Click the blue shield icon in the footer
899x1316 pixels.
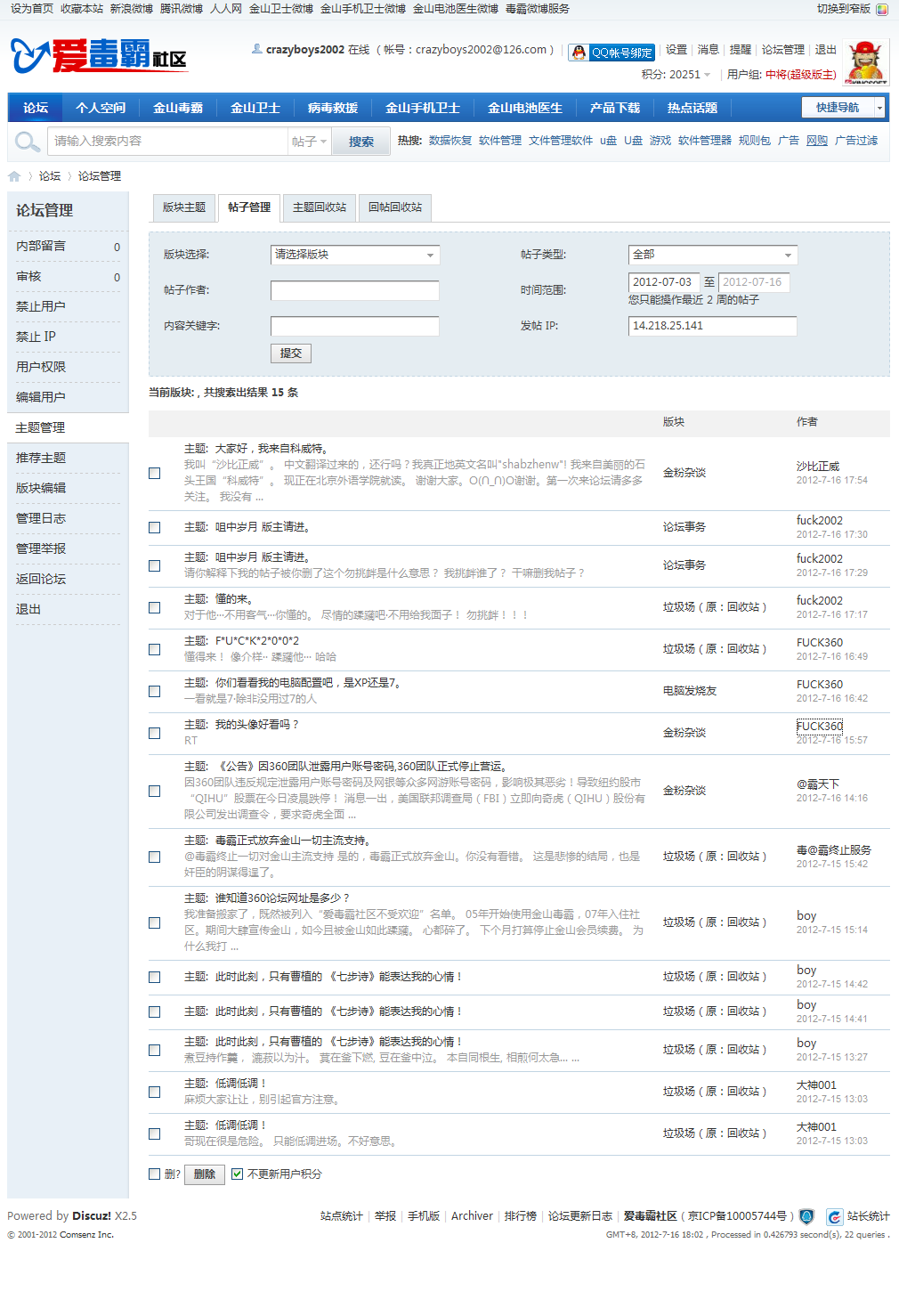[805, 1215]
